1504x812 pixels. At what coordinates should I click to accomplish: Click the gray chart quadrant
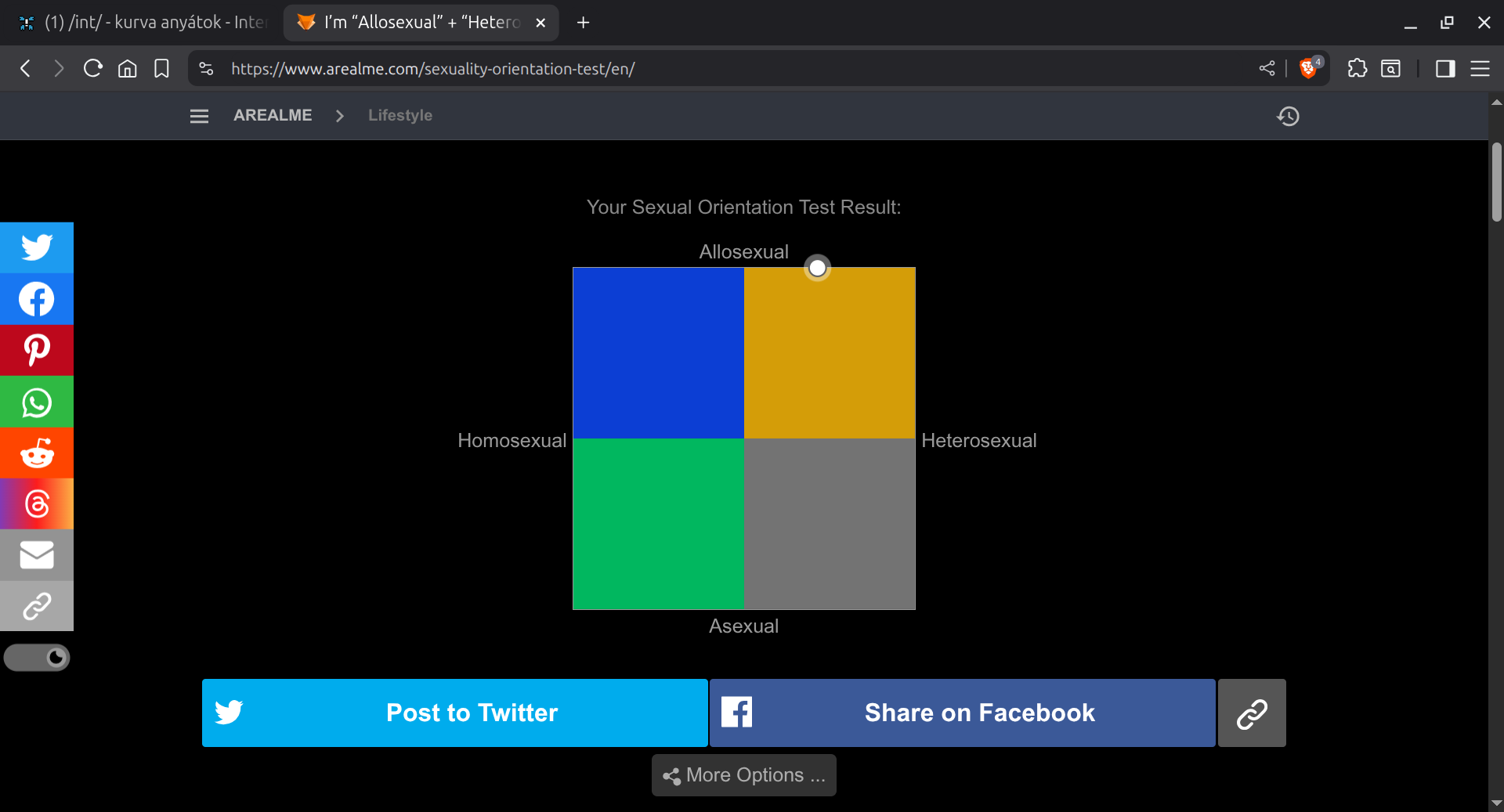tap(830, 524)
